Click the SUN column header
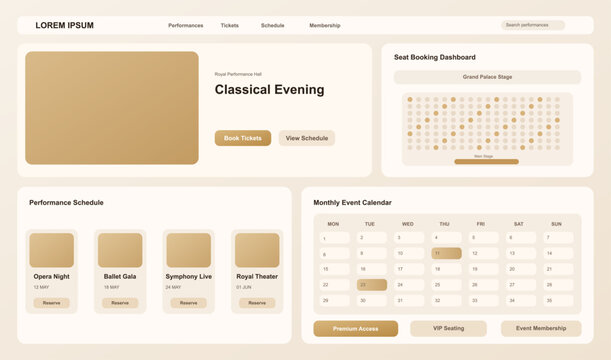 click(556, 224)
